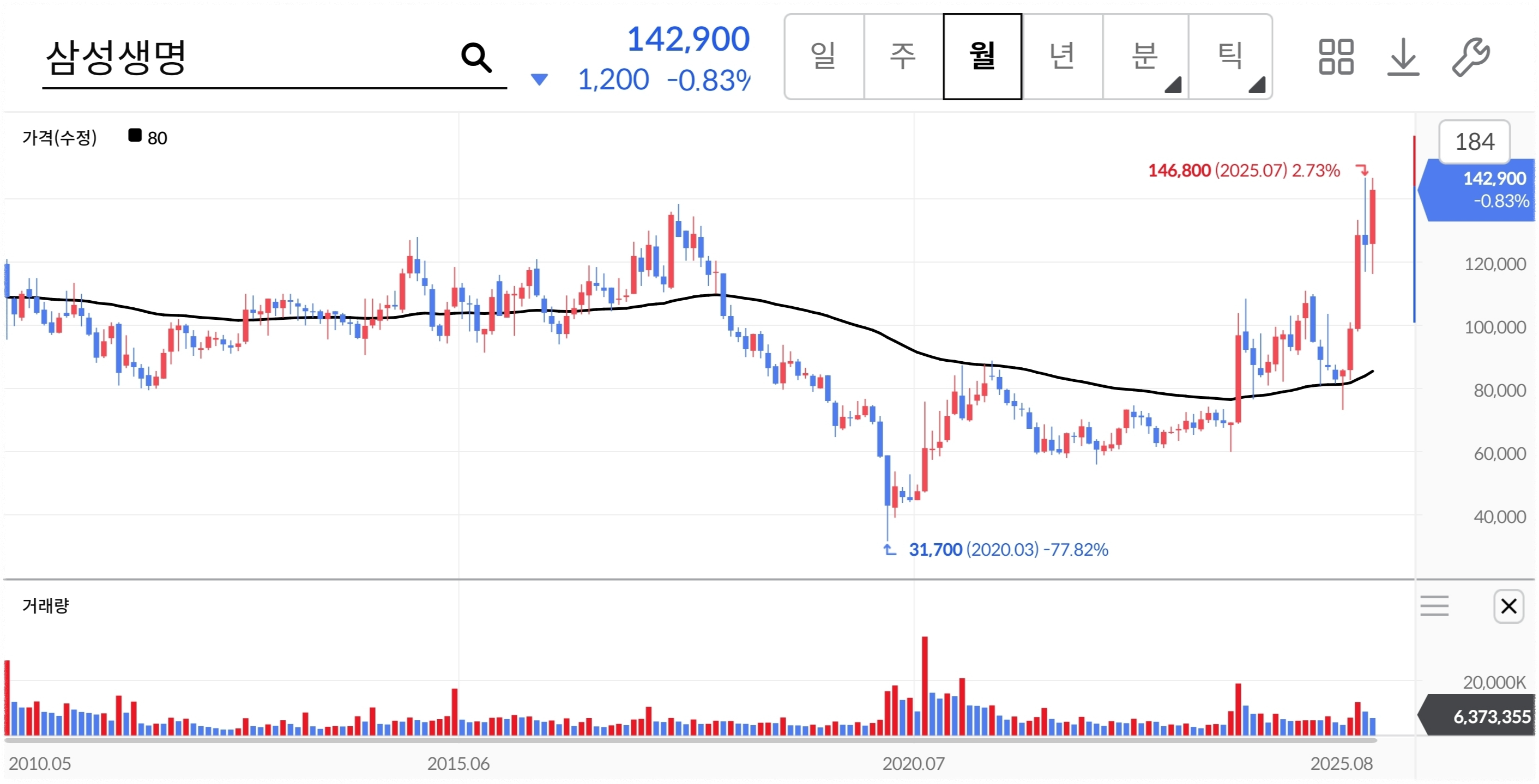Switch to the yearly 년 chart tab
This screenshot has width=1539, height=784.
coord(1061,57)
